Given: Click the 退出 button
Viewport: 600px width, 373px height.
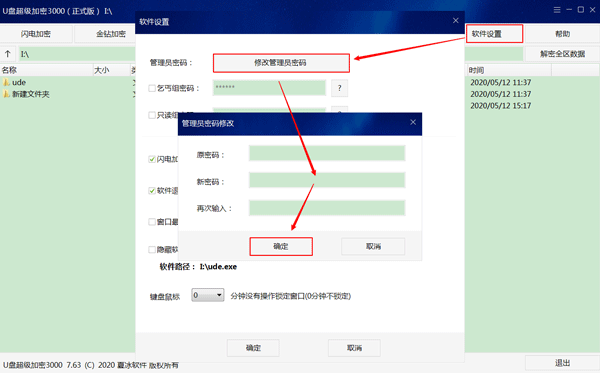Looking at the screenshot, I should 562,363.
